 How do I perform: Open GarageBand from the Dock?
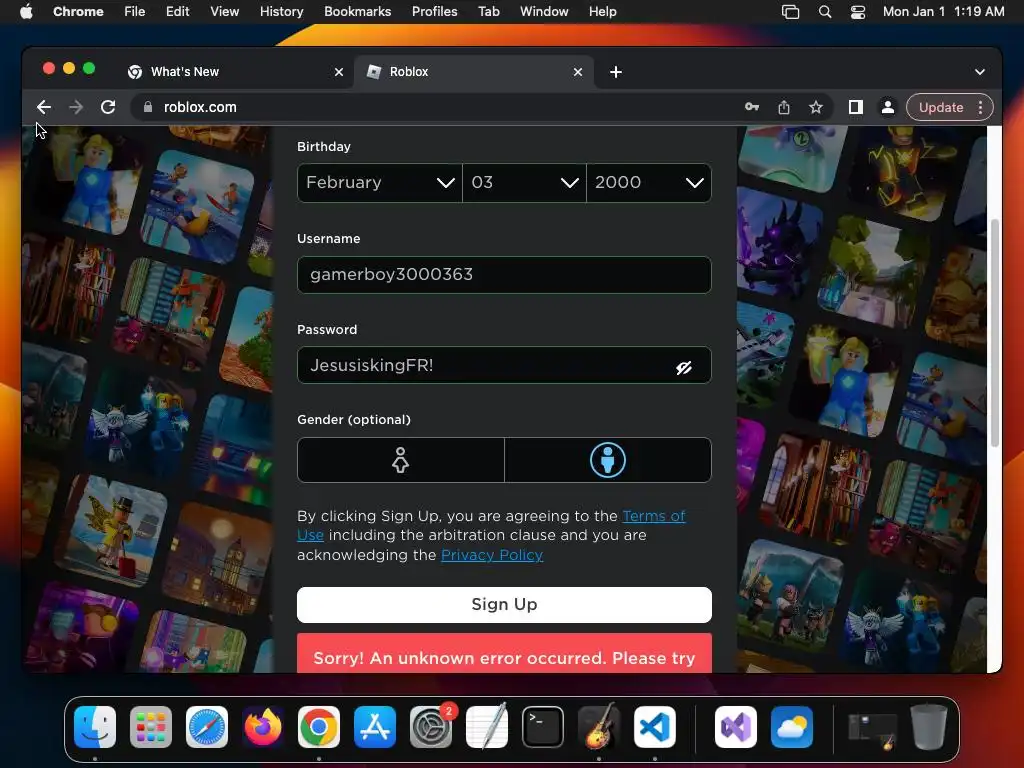coord(599,727)
